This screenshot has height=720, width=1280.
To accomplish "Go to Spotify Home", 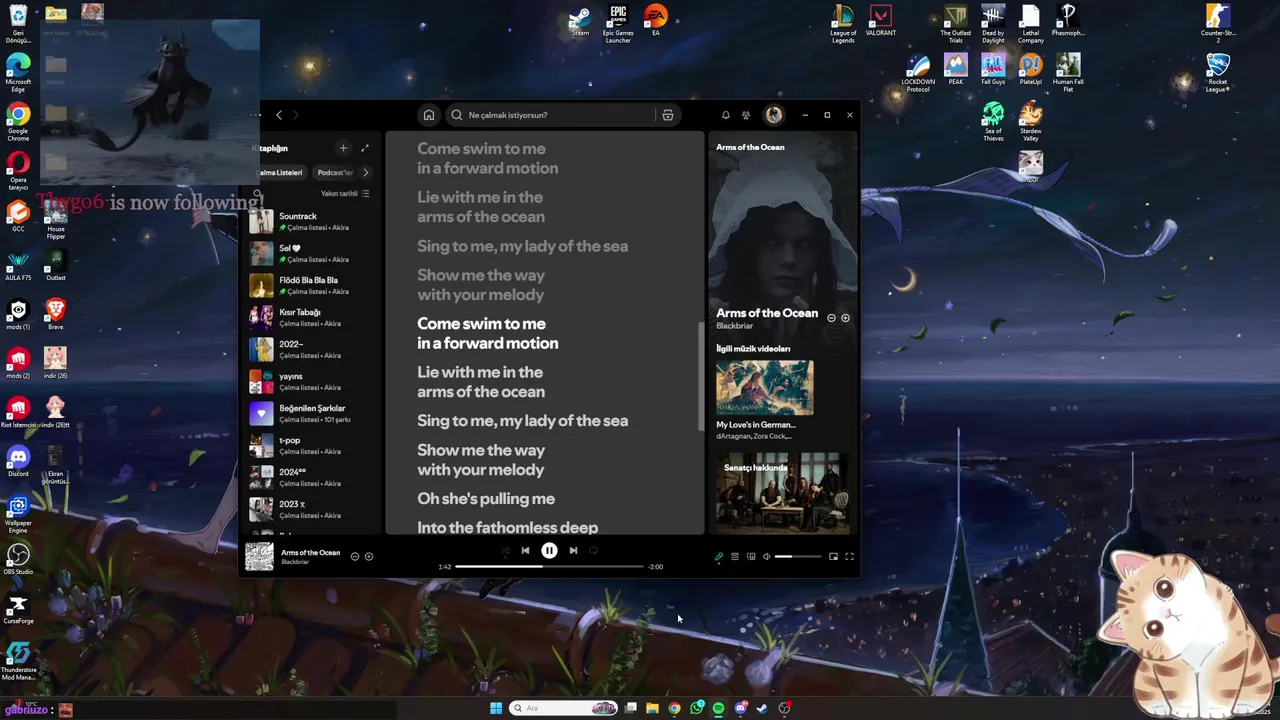I will pos(429,115).
